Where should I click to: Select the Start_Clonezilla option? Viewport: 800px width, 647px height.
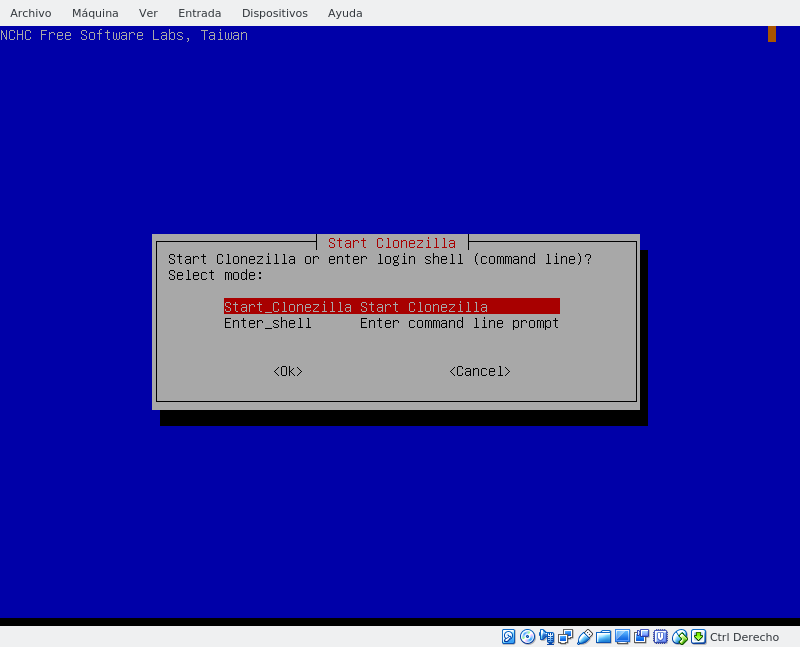pos(392,307)
